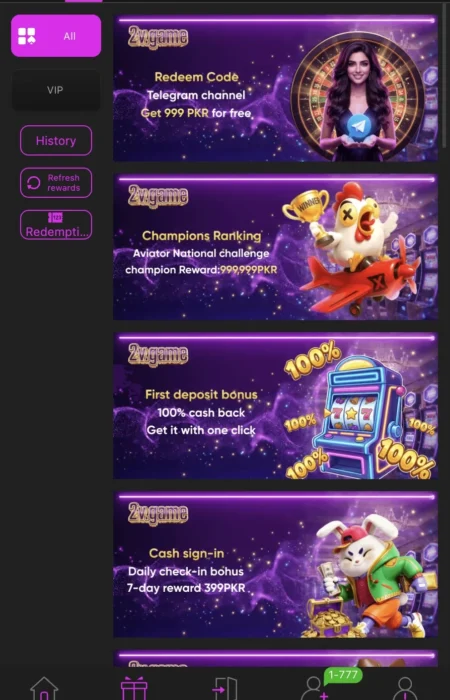The height and width of the screenshot is (700, 450).
Task: Select the All category tab
Action: click(x=56, y=36)
